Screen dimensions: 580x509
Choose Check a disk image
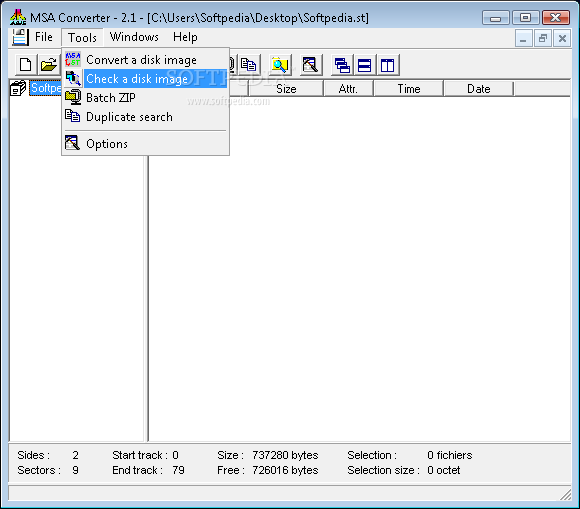coord(145,79)
